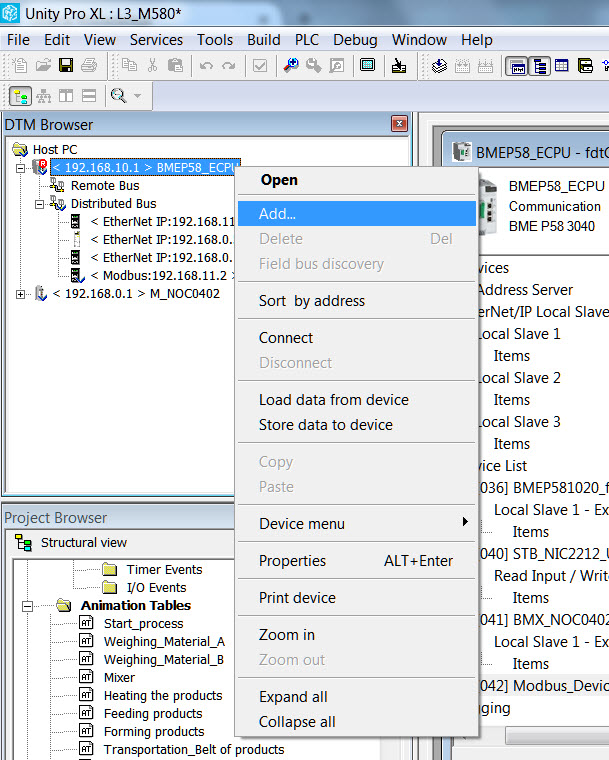Choose Sort by address
Viewport: 609px width, 760px height.
[357, 301]
